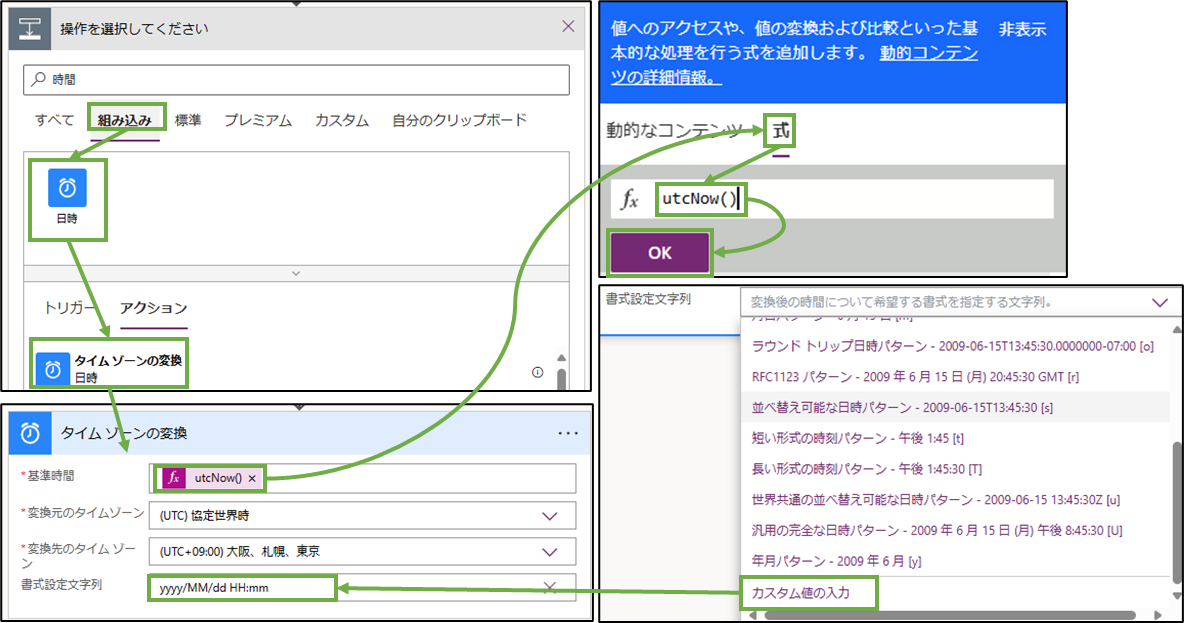Click the 日時 connector icon
The height and width of the screenshot is (623, 1184).
coord(67,188)
